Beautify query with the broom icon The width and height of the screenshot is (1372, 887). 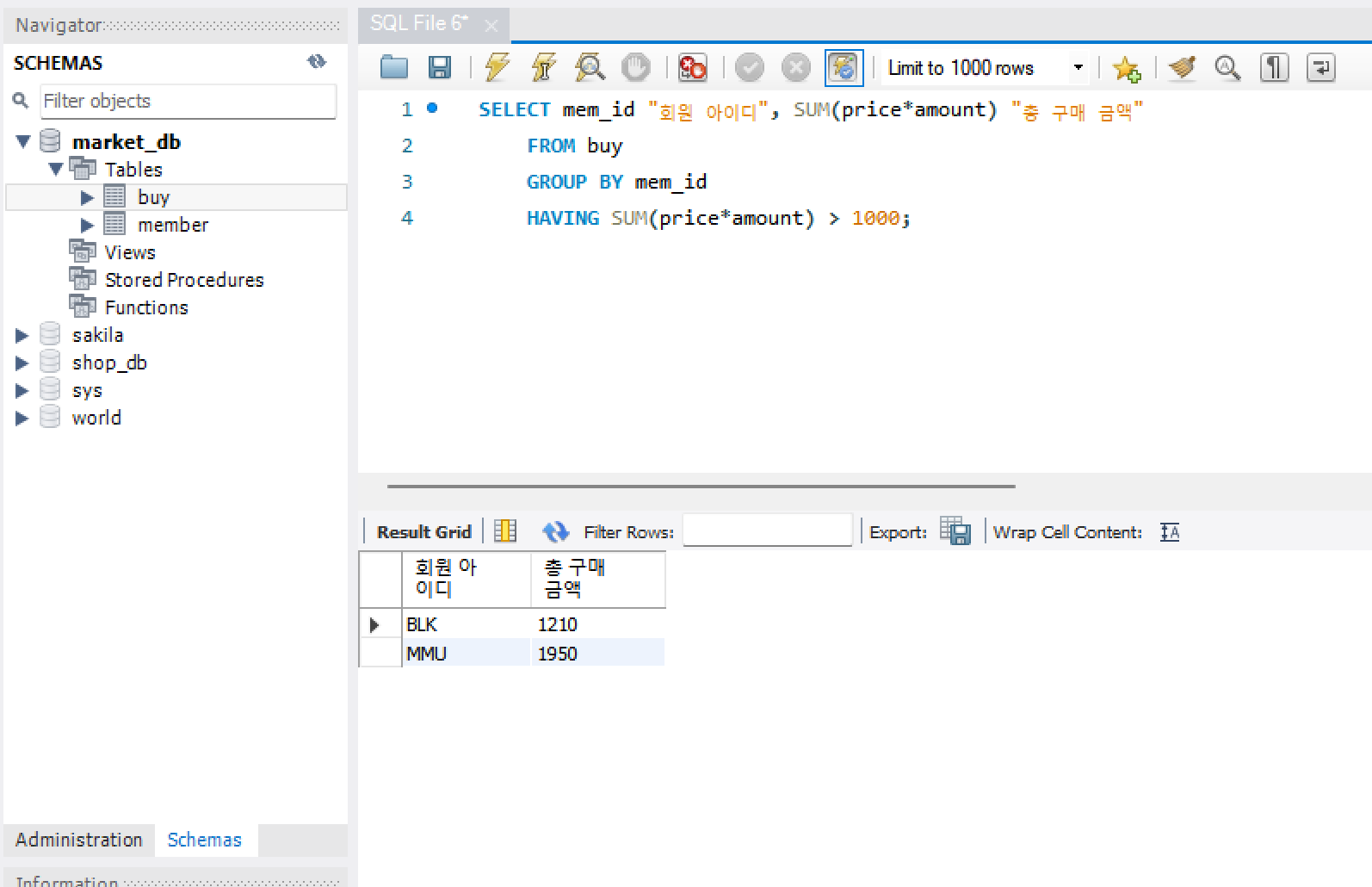(x=1183, y=67)
